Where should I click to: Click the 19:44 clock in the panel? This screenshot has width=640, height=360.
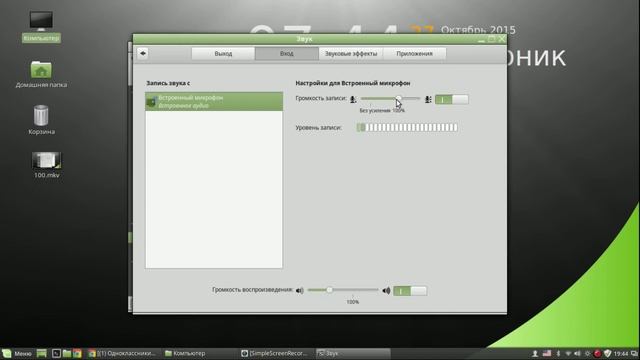(x=621, y=353)
